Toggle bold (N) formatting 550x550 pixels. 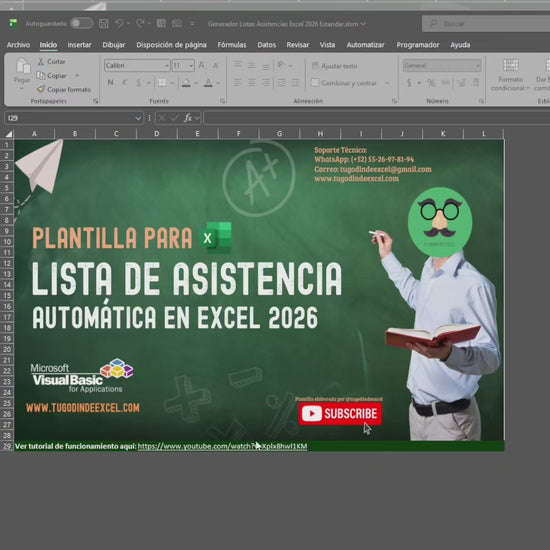110,83
